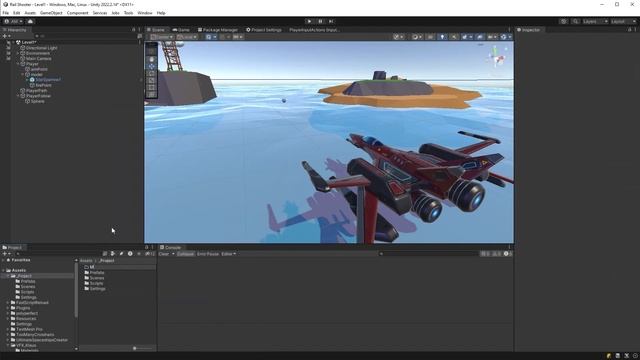Open the Account dropdown at top left

13,21
